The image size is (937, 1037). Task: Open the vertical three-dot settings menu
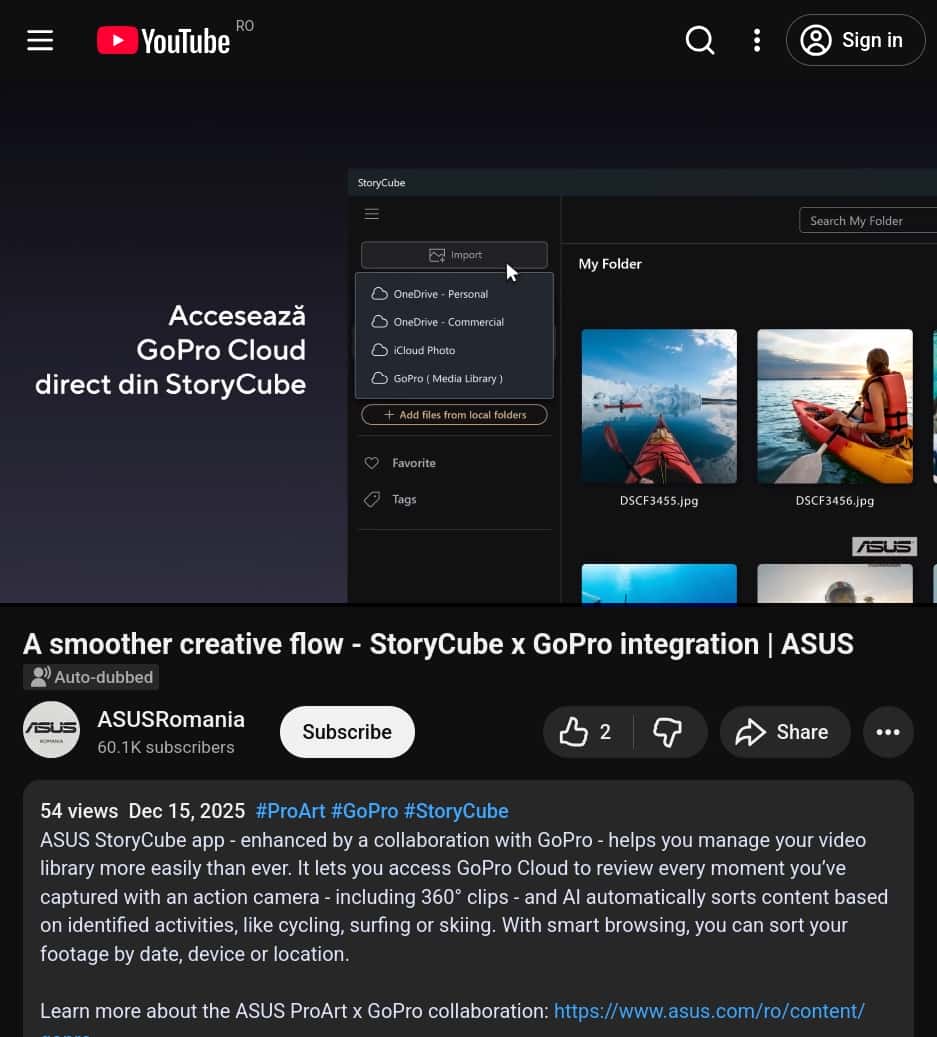point(757,40)
